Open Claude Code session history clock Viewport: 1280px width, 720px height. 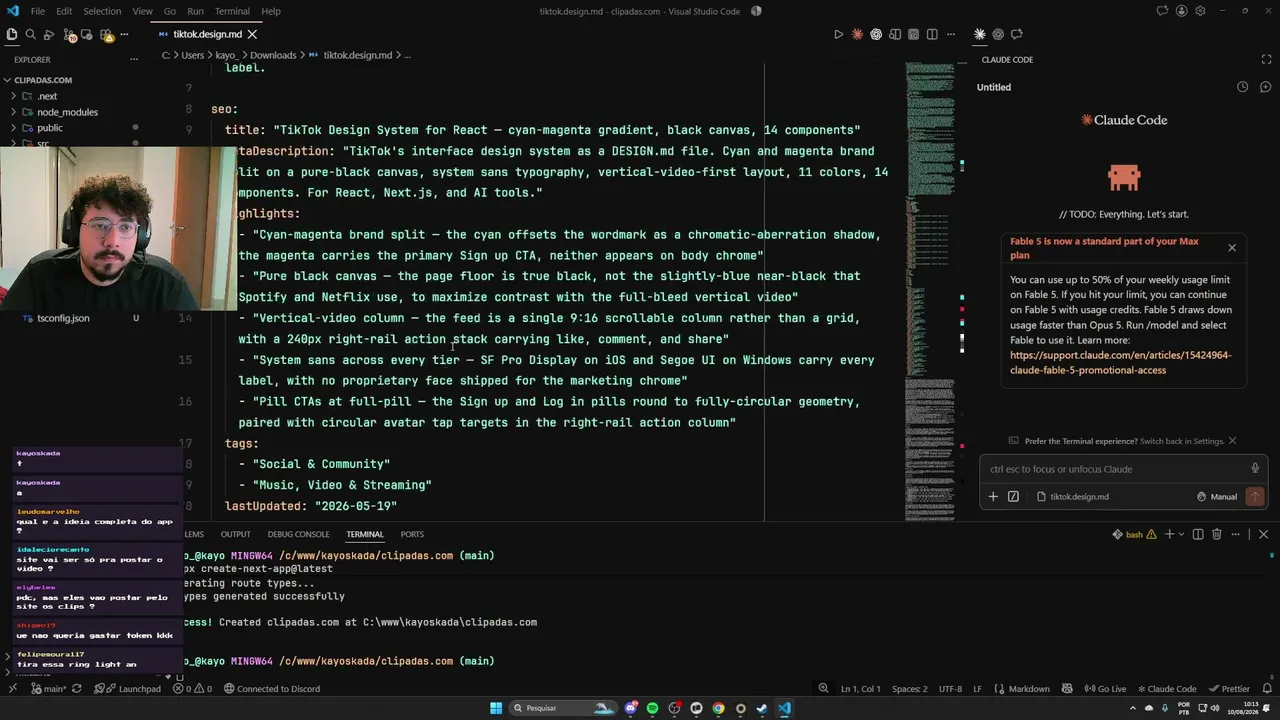click(x=1242, y=87)
